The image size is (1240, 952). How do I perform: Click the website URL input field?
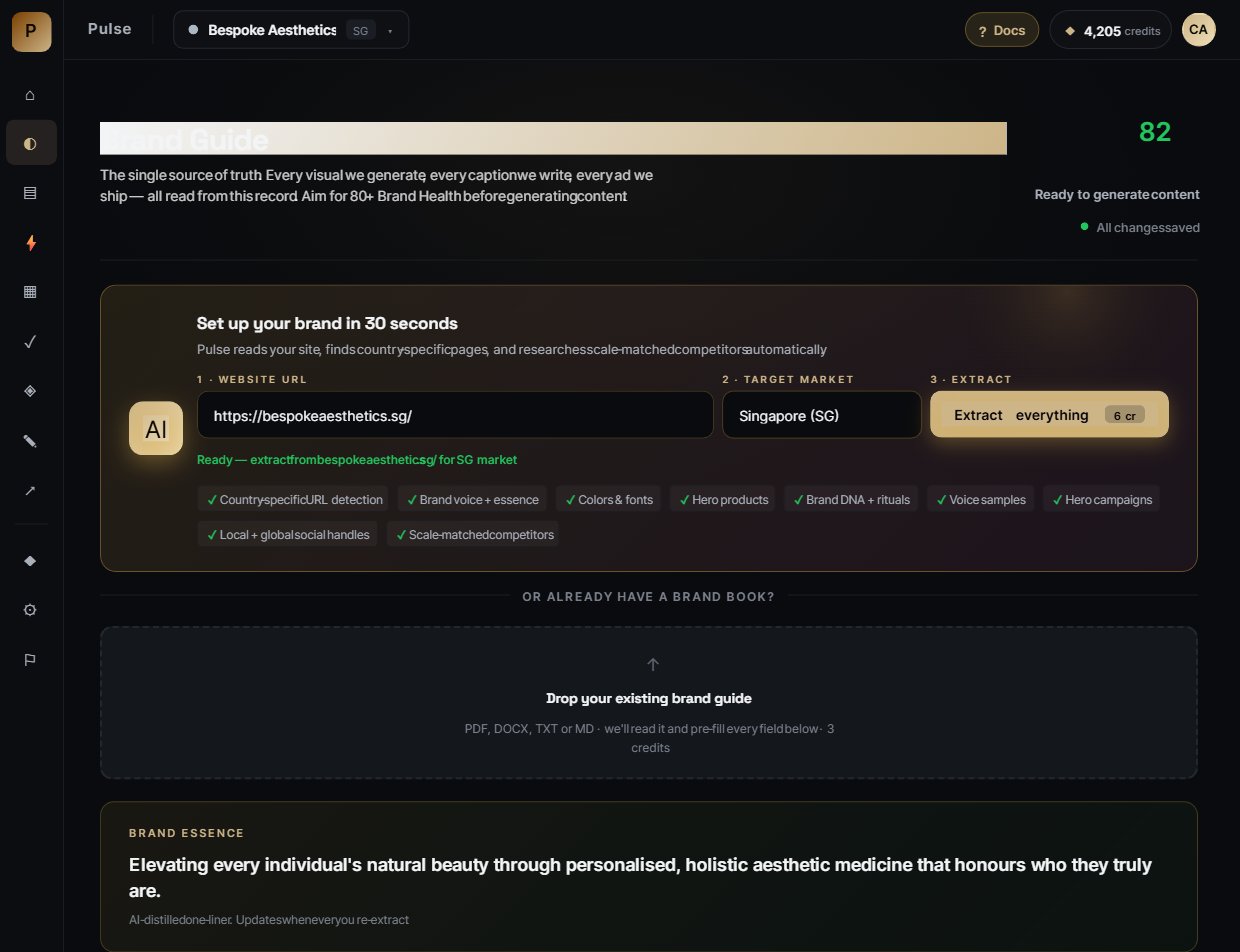455,415
